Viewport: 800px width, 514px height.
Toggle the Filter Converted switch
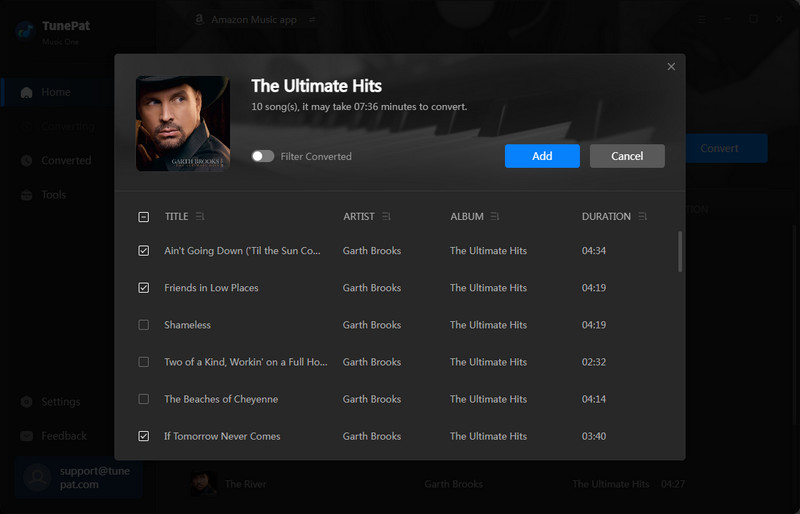(263, 156)
